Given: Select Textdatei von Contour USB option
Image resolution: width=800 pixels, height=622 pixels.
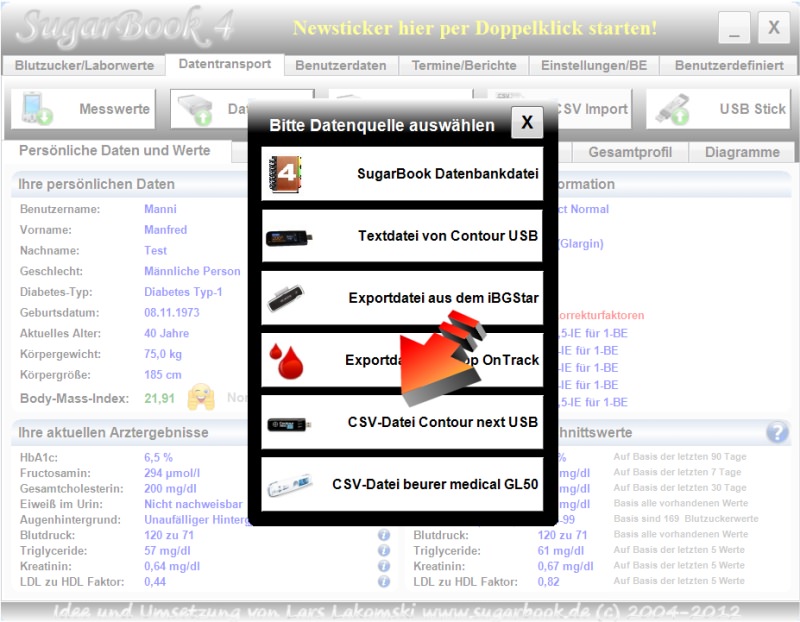Looking at the screenshot, I should pos(402,236).
